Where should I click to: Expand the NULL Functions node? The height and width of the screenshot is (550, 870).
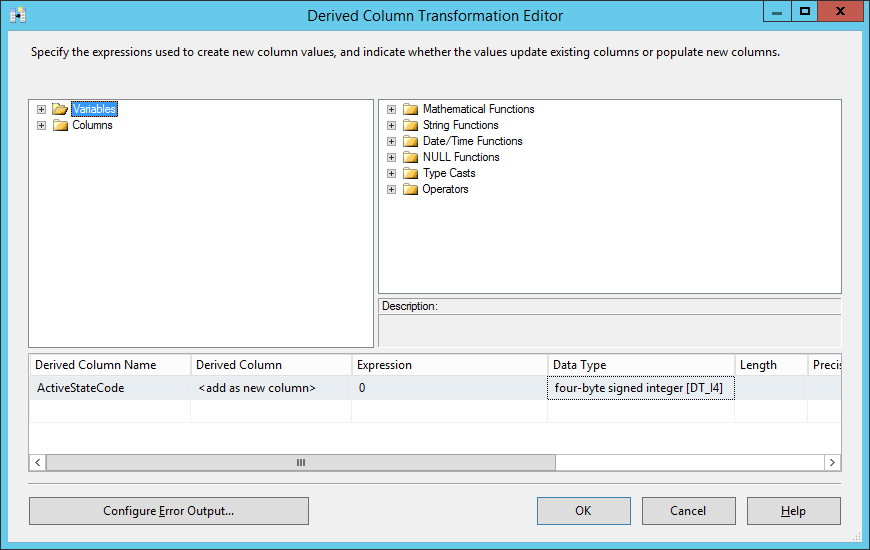392,158
